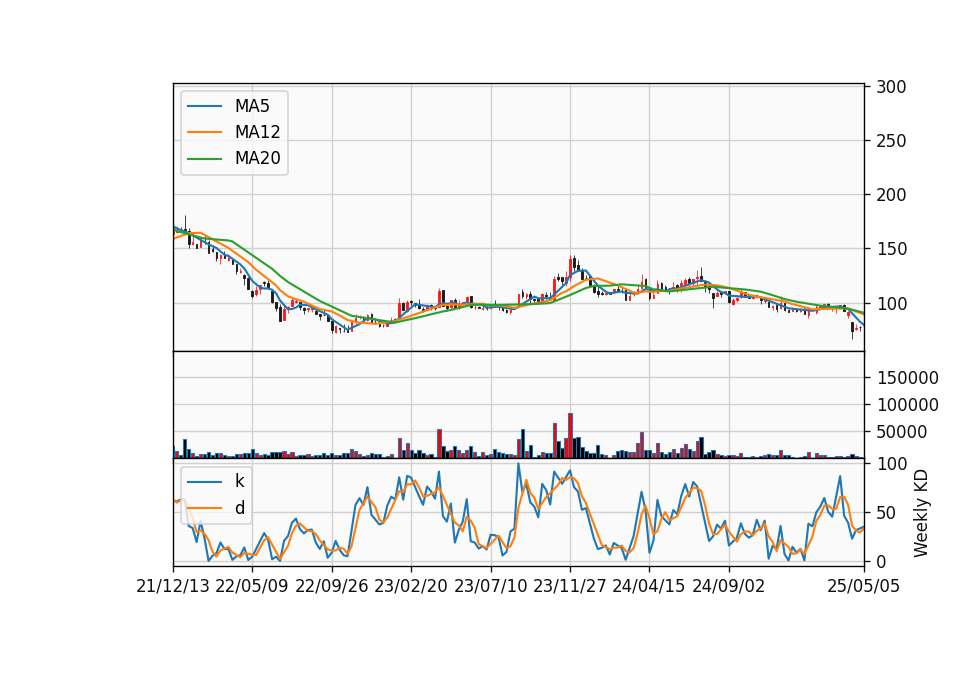Click the 23/07/10 date label

coord(490,586)
